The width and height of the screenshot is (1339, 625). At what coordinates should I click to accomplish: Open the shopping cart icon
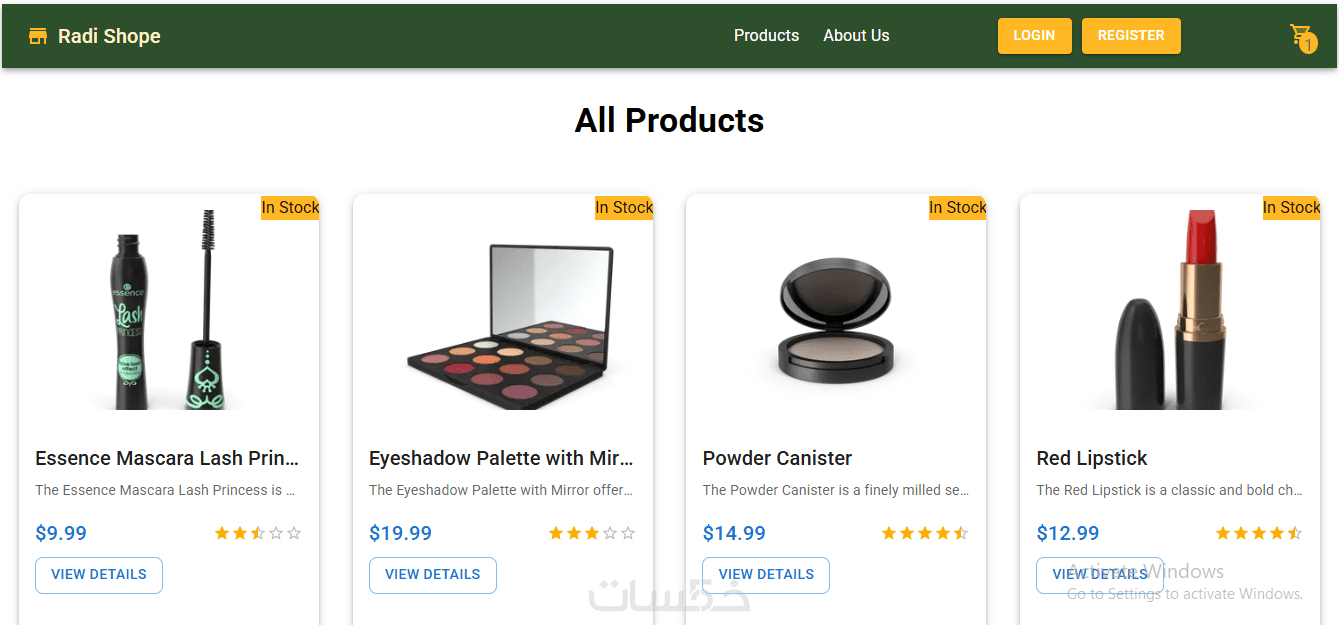[1301, 37]
